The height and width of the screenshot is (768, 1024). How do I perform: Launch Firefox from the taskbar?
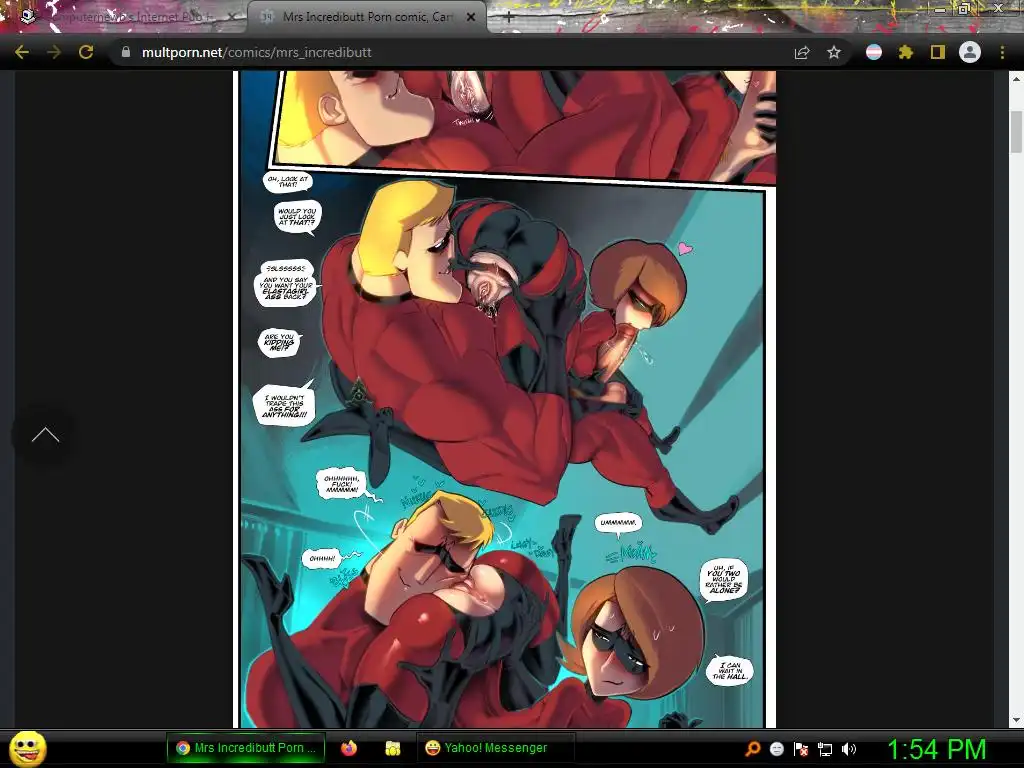[x=349, y=748]
